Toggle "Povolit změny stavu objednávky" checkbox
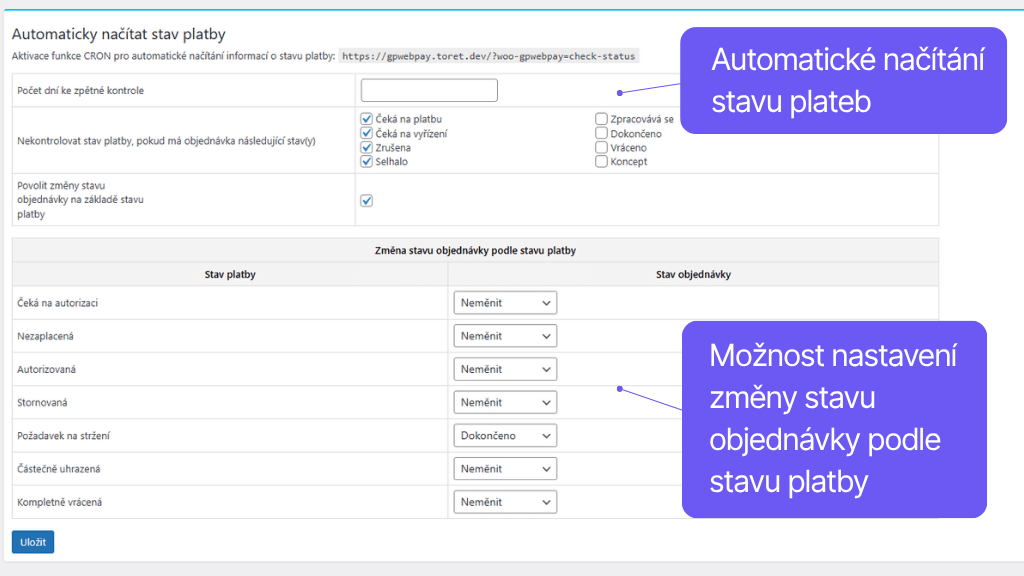The height and width of the screenshot is (576, 1024). [x=366, y=200]
